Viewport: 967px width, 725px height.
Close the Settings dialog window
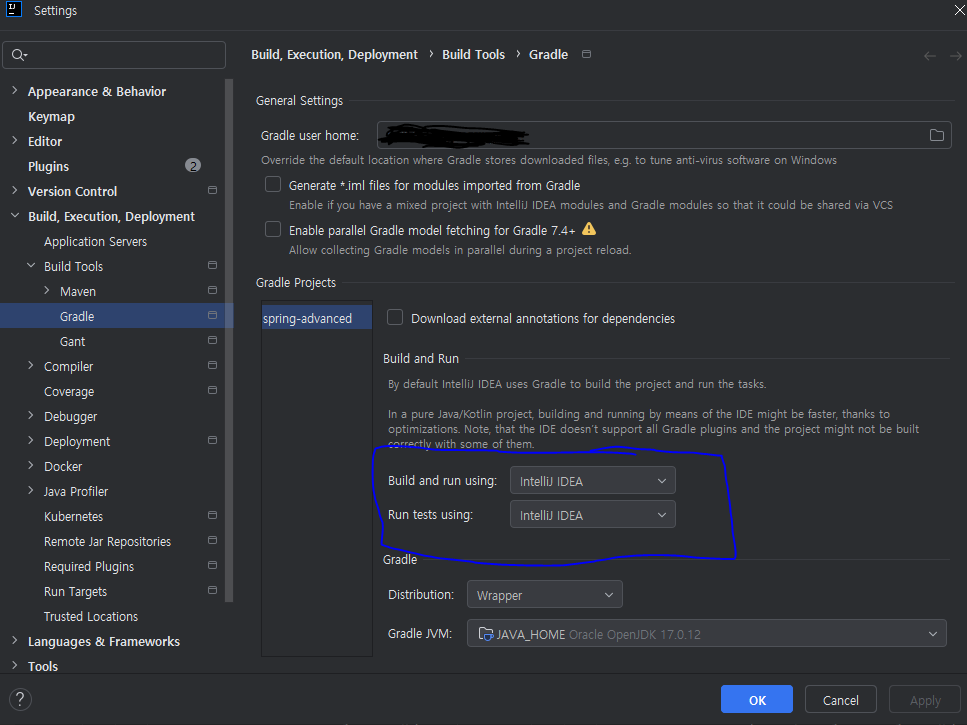959,10
